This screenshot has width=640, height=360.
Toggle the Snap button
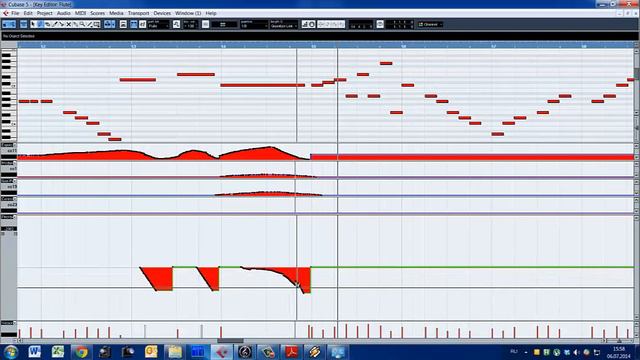205,24
